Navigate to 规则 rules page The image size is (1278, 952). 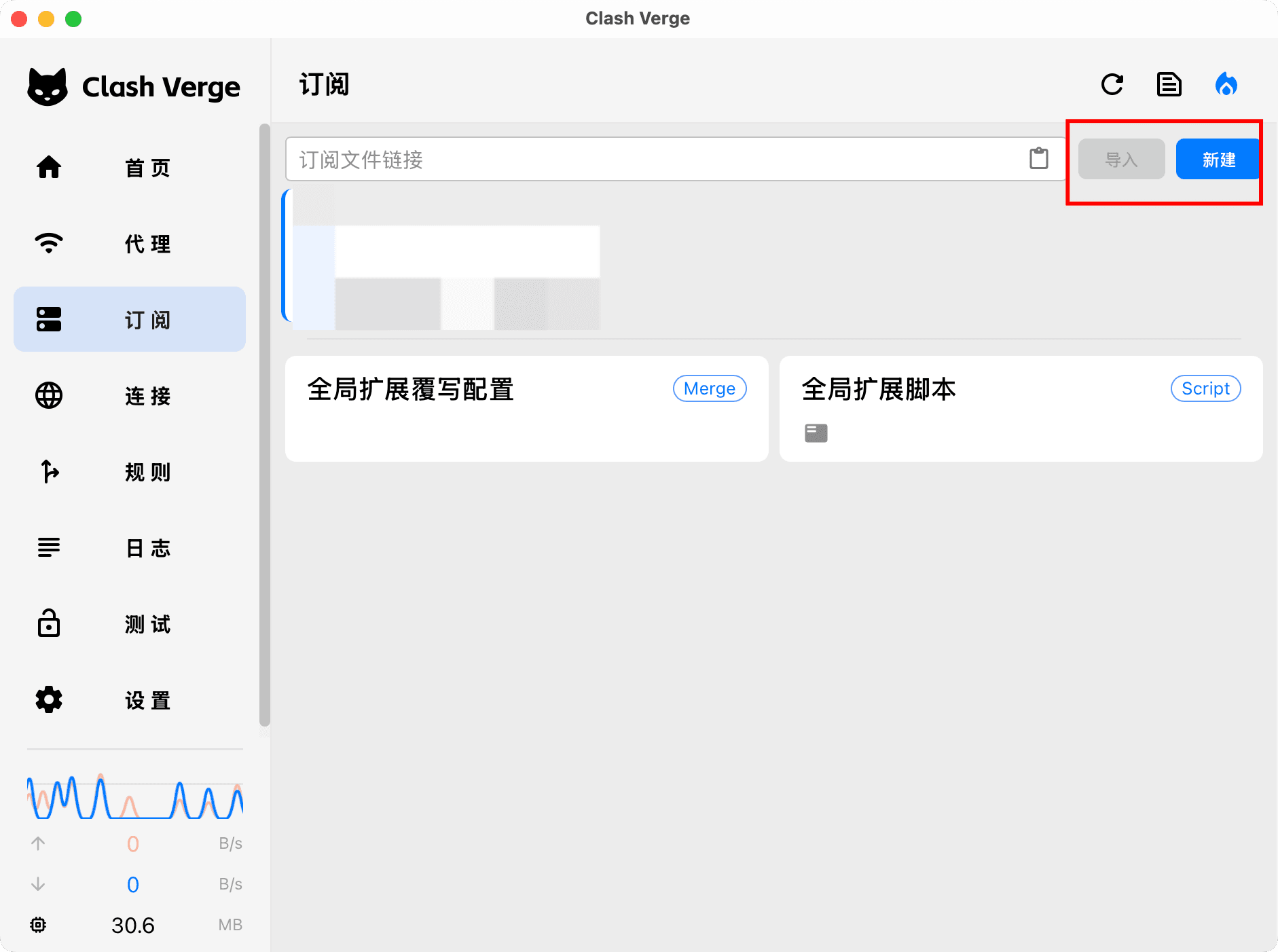click(130, 471)
